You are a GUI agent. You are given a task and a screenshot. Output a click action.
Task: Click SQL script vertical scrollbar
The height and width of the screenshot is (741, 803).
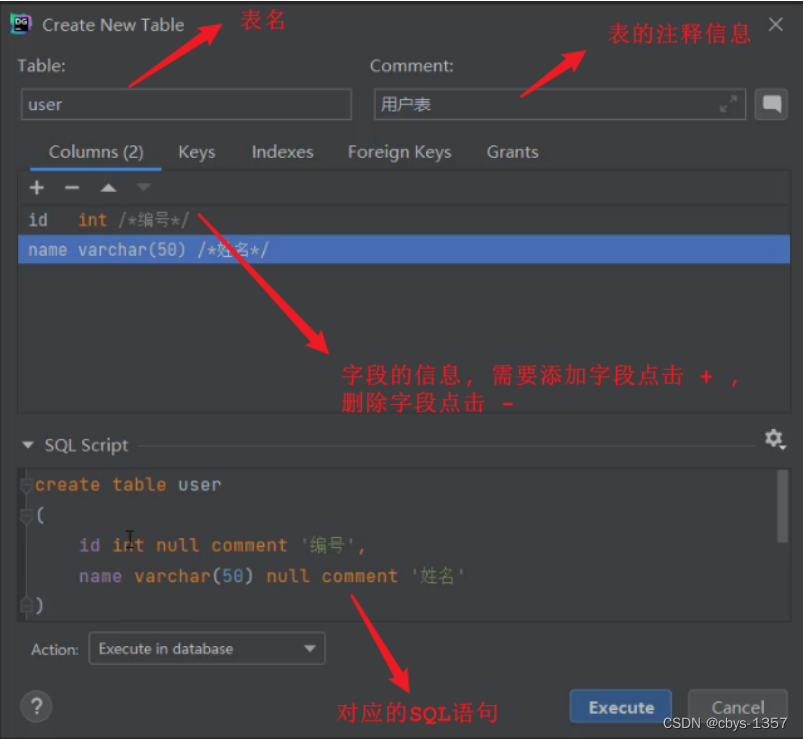click(x=782, y=506)
